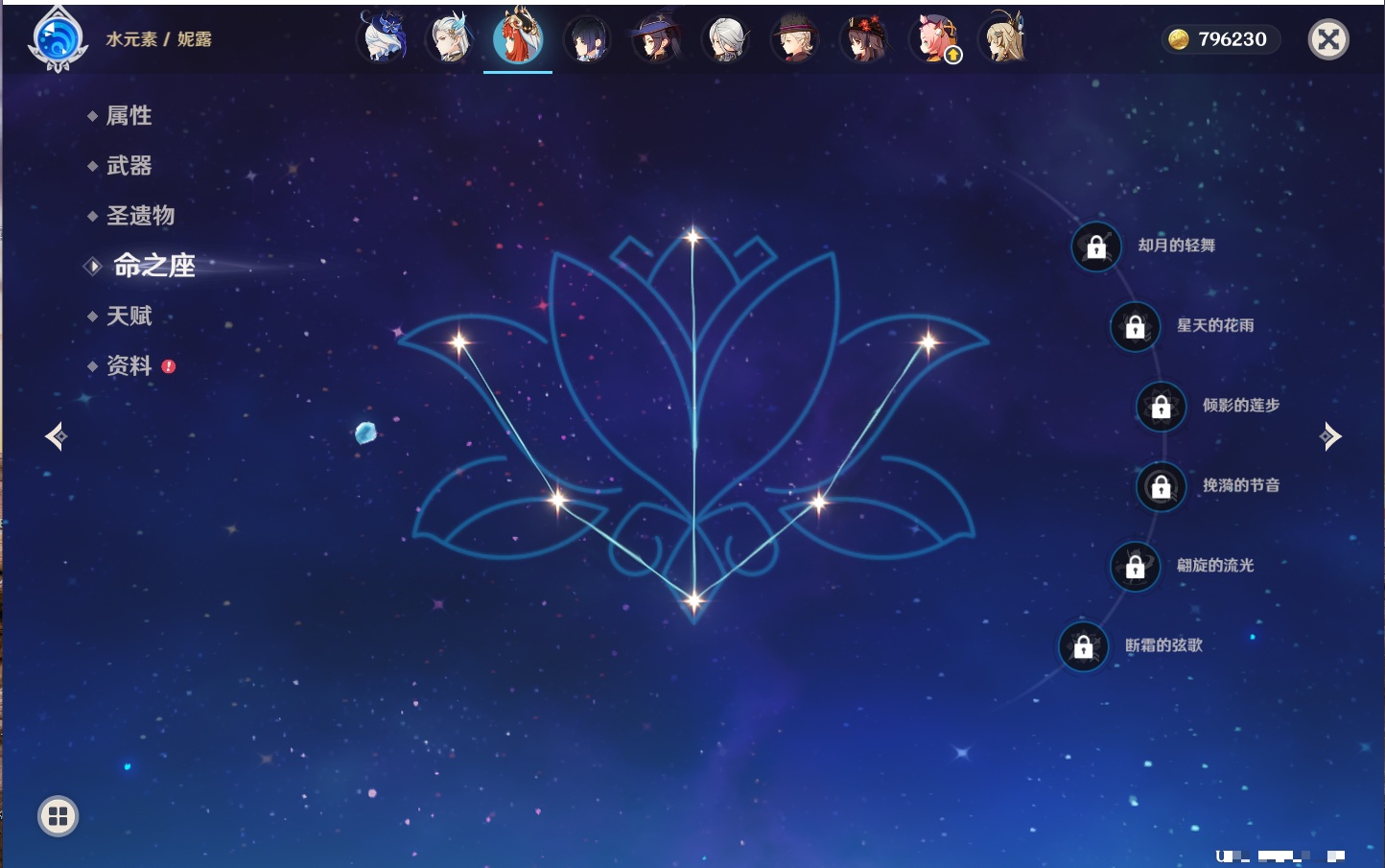Open the 圣遗物 artifacts tab

140,216
